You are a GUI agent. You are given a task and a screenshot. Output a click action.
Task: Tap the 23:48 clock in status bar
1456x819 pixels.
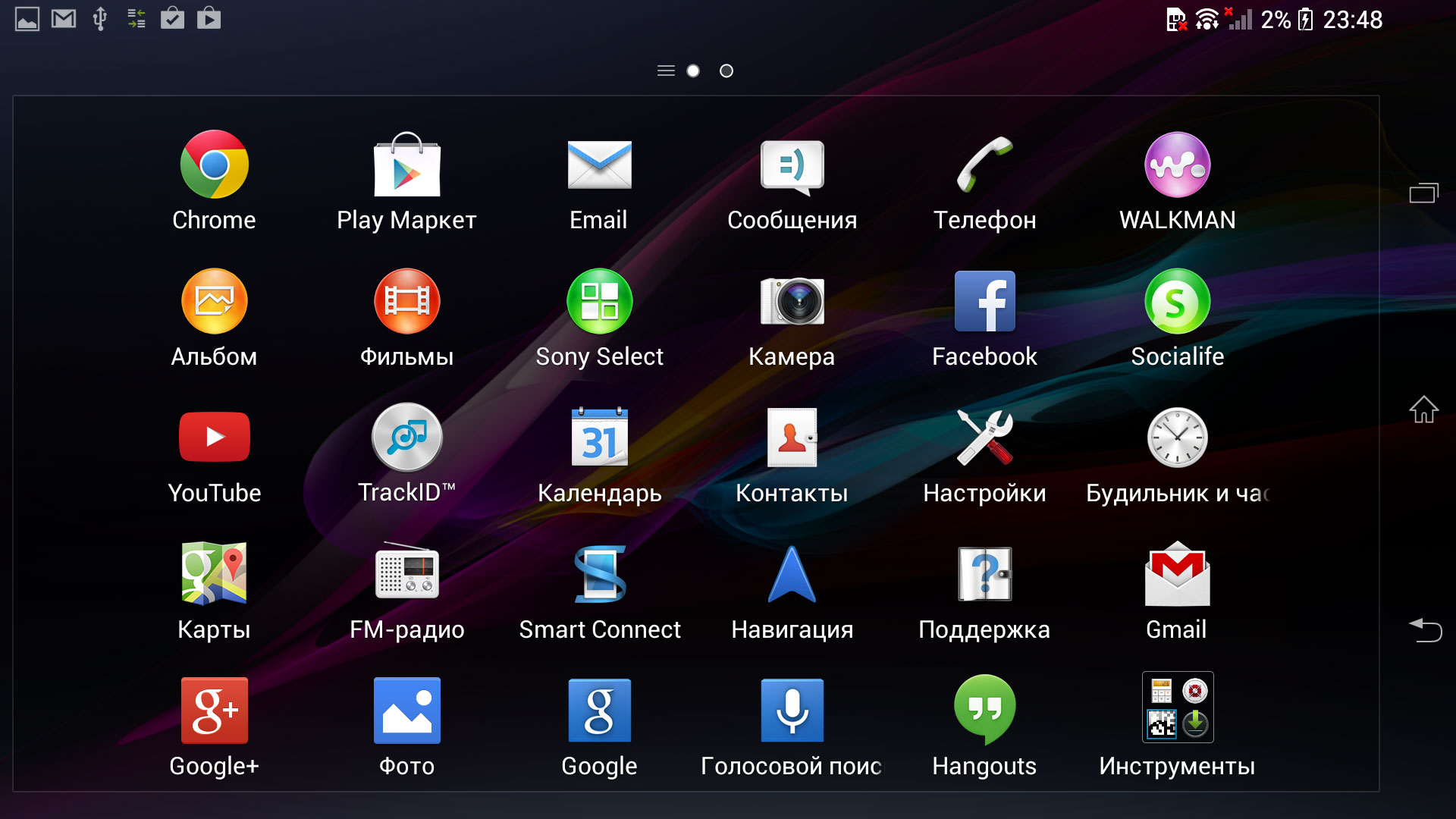tap(1353, 20)
